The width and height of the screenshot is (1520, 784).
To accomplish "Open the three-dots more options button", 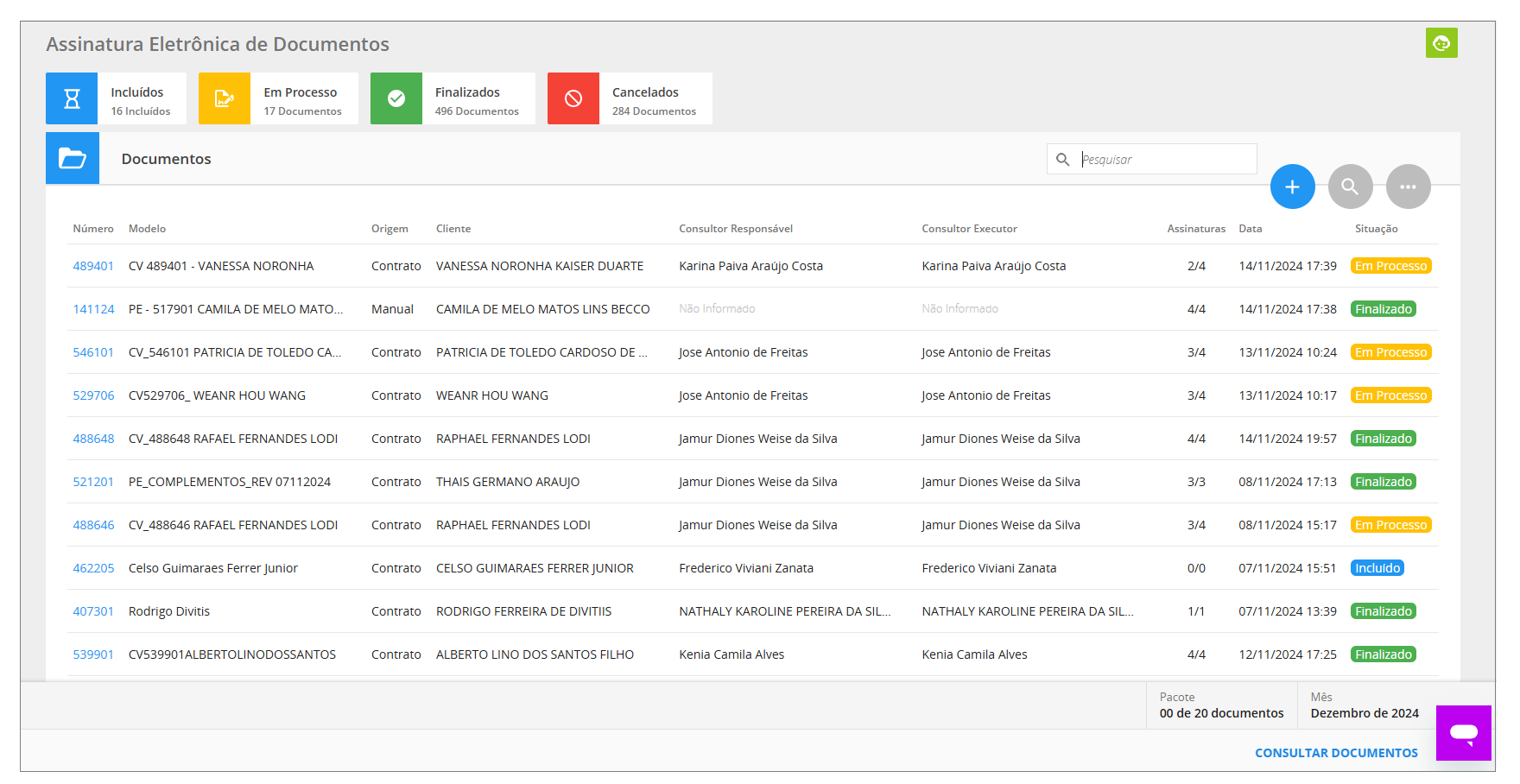I will tap(1409, 187).
